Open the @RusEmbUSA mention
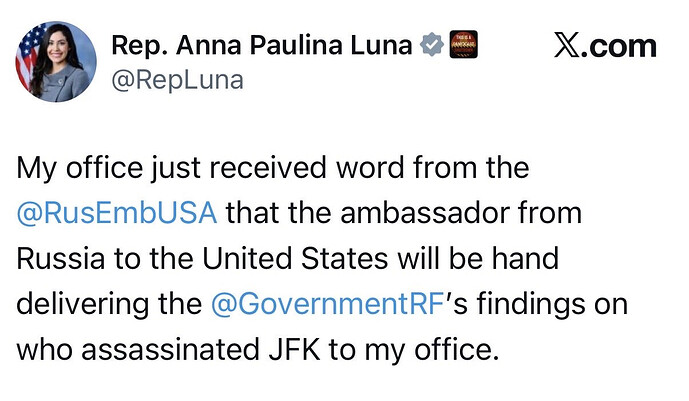 116,212
